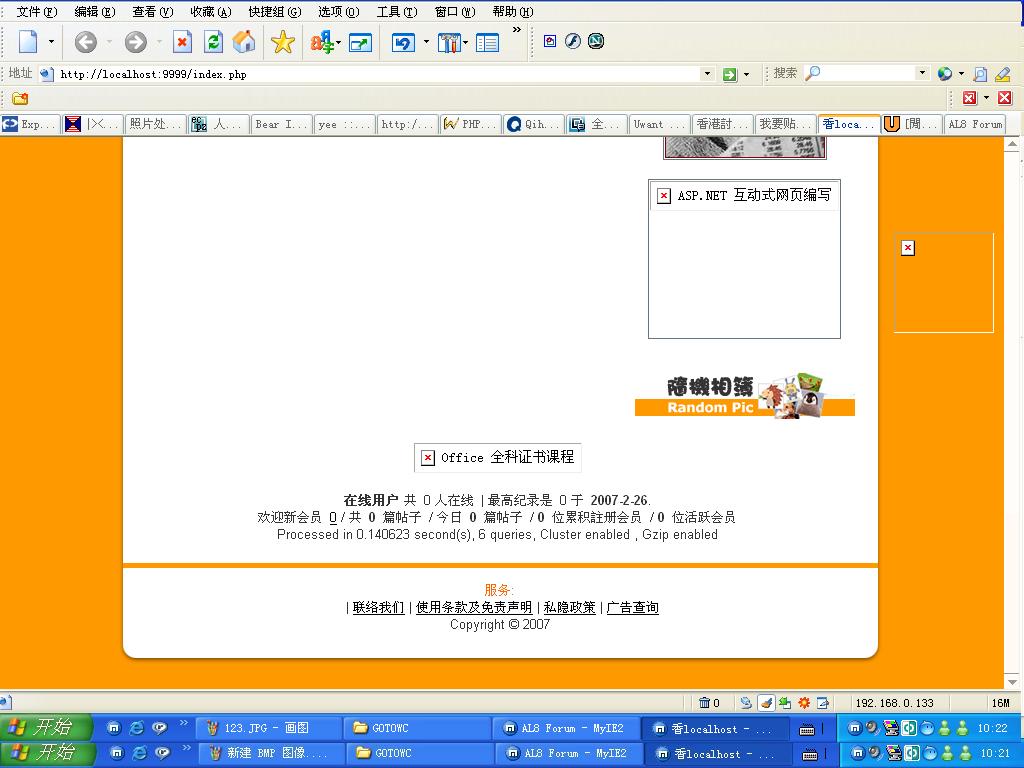Click the tools/utilities toolbar icon
Viewport: 1024px width, 768px height.
[449, 43]
